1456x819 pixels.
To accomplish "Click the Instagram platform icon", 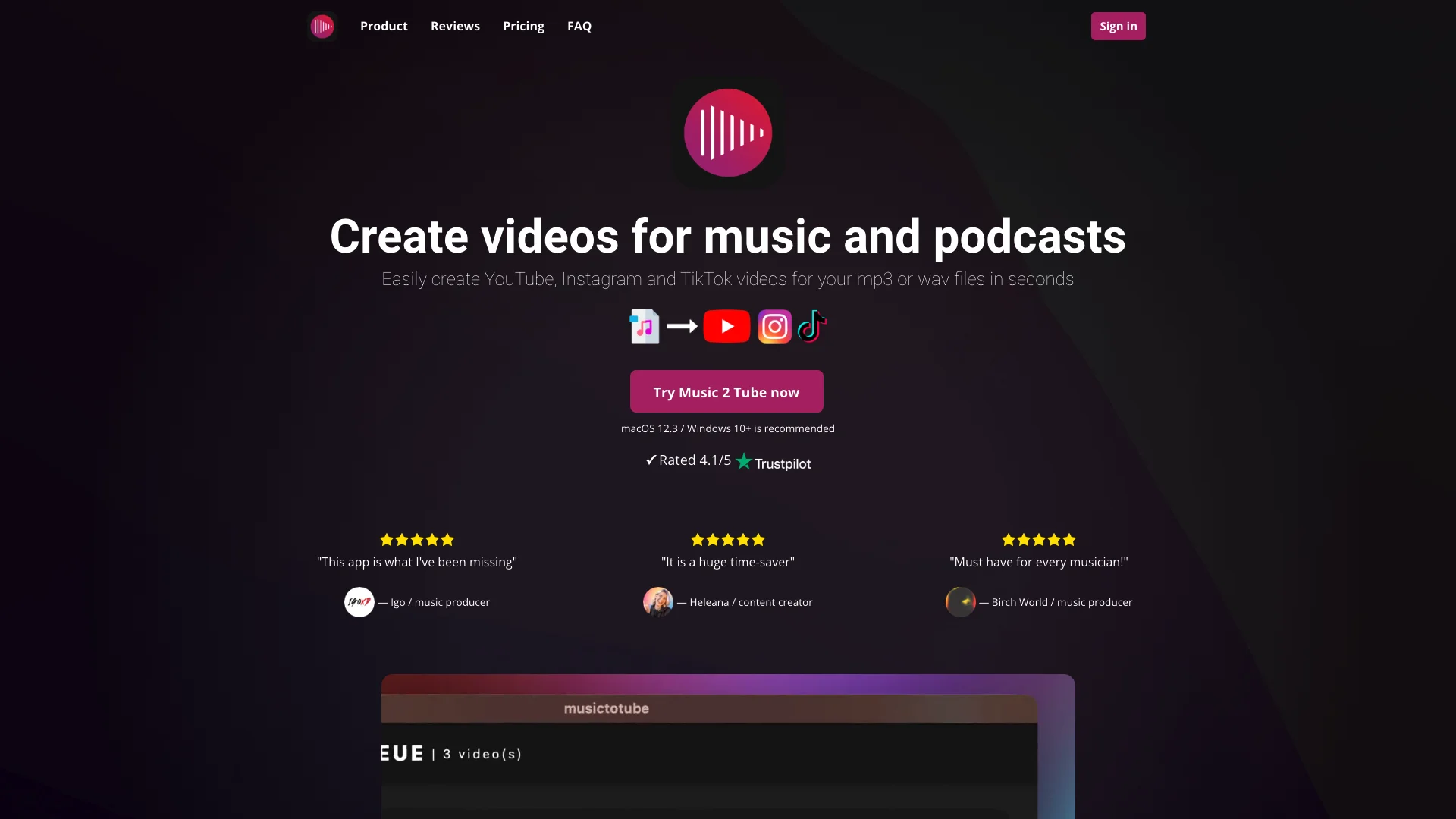I will tap(774, 326).
